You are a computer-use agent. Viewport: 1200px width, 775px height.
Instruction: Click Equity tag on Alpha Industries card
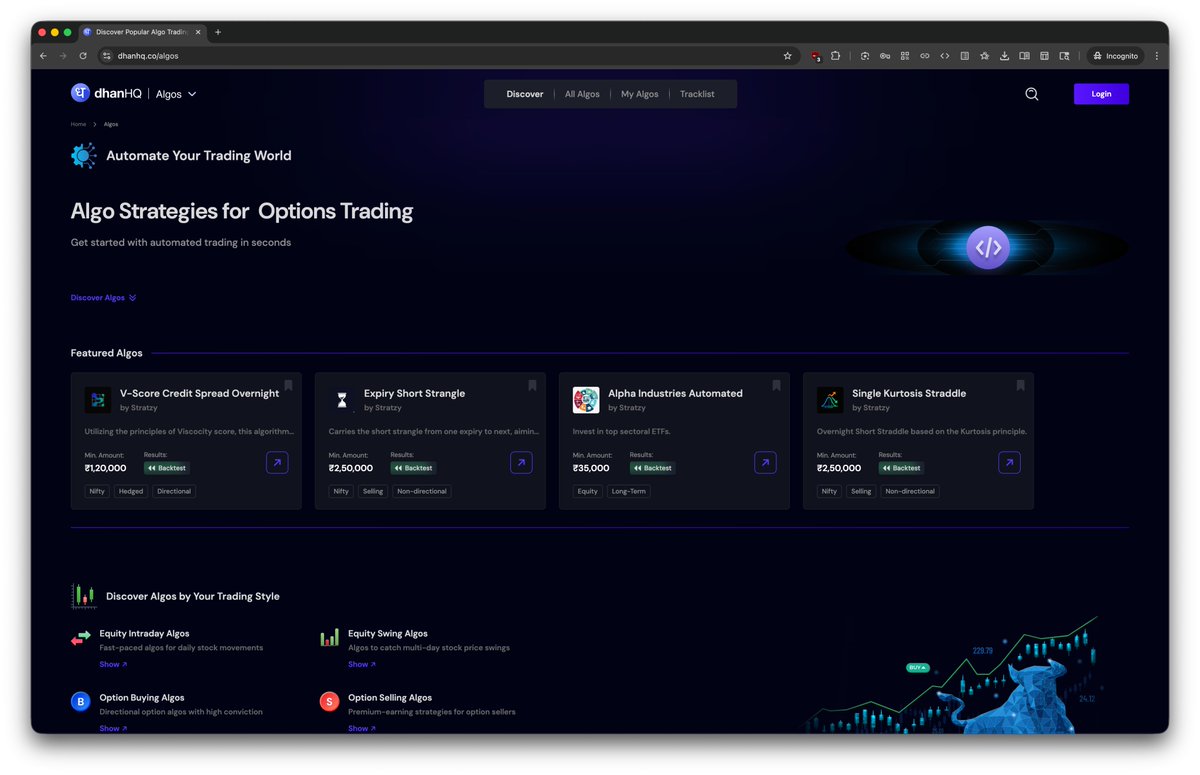(587, 491)
